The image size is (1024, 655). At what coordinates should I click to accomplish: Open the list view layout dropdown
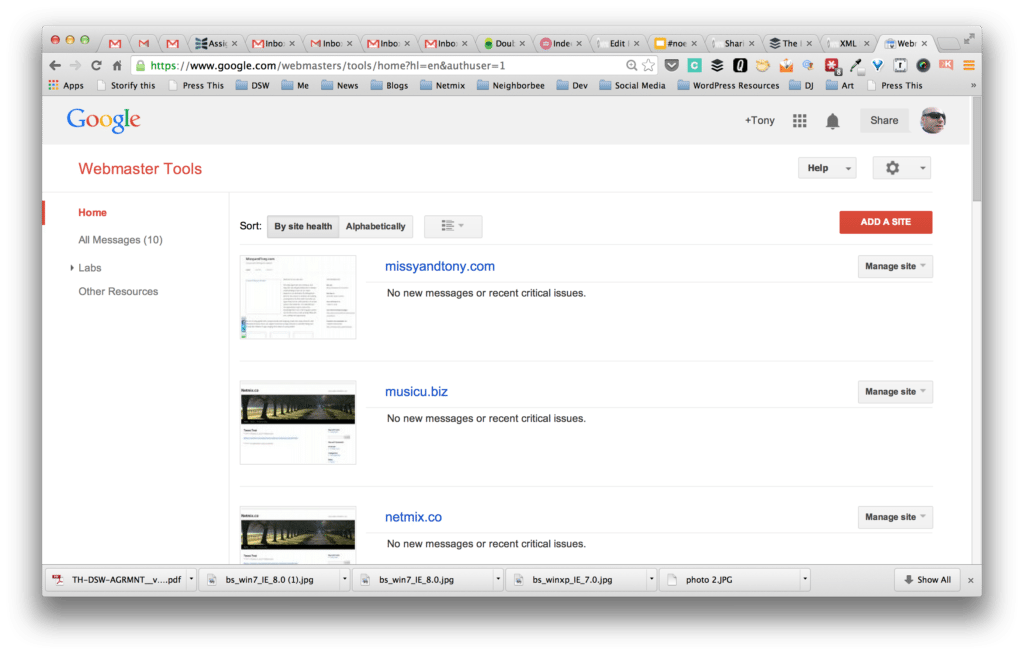tap(452, 227)
